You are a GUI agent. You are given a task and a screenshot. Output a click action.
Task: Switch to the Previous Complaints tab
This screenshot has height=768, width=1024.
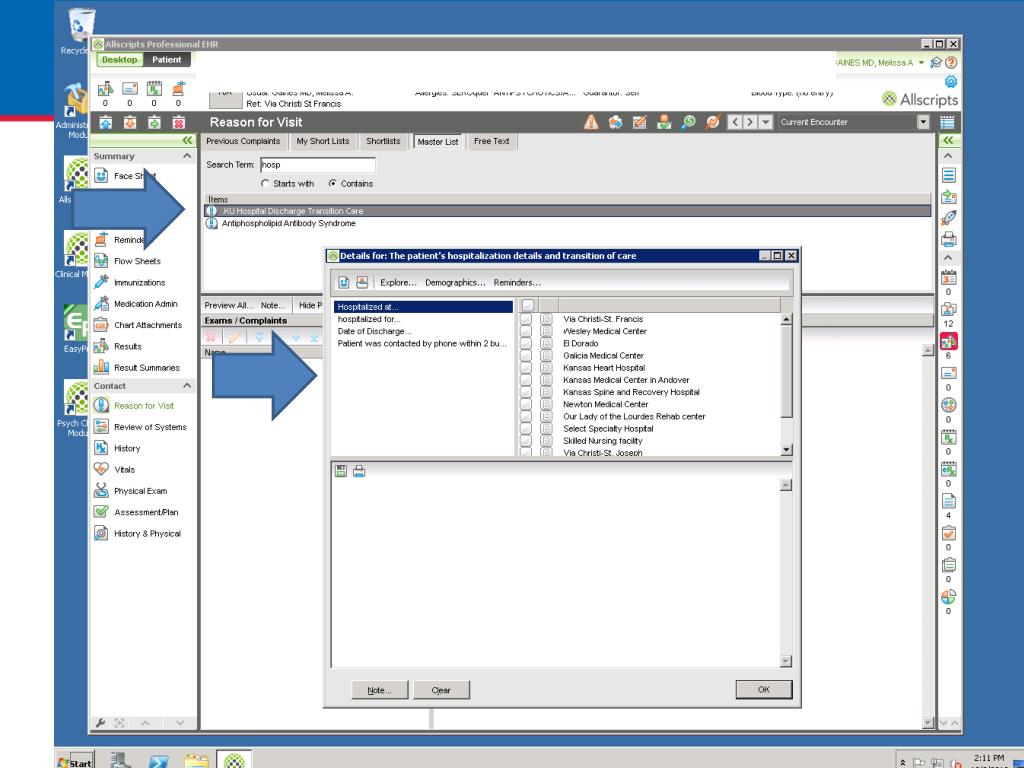coord(243,141)
